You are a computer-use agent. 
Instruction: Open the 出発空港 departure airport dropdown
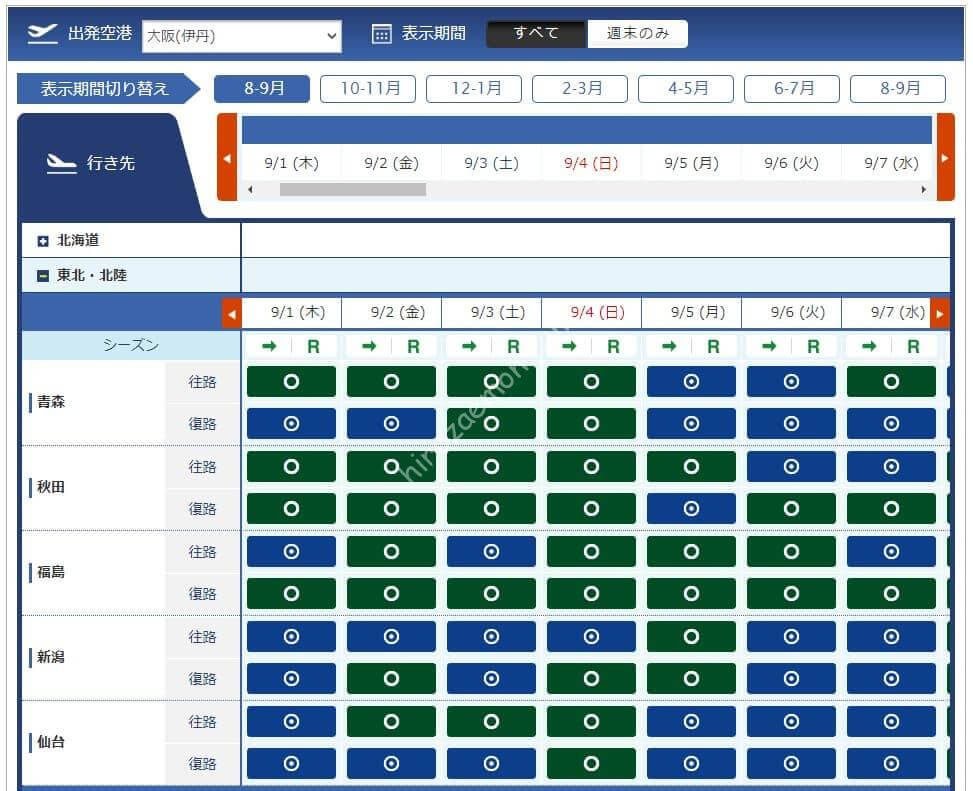coord(241,36)
